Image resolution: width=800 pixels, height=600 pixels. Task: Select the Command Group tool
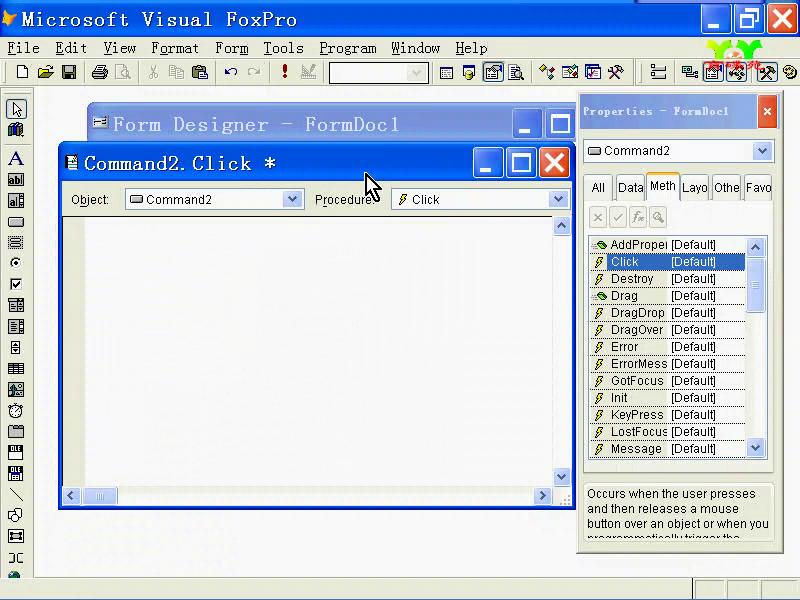pyautogui.click(x=16, y=242)
